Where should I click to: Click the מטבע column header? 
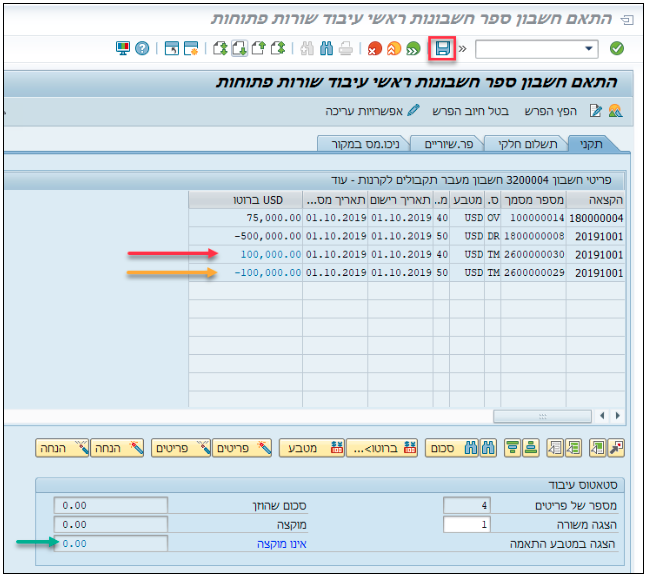click(x=467, y=200)
